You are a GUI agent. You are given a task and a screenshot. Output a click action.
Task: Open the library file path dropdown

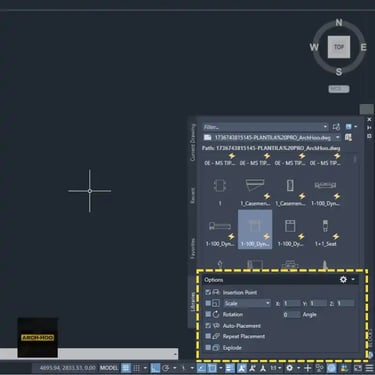(338, 137)
